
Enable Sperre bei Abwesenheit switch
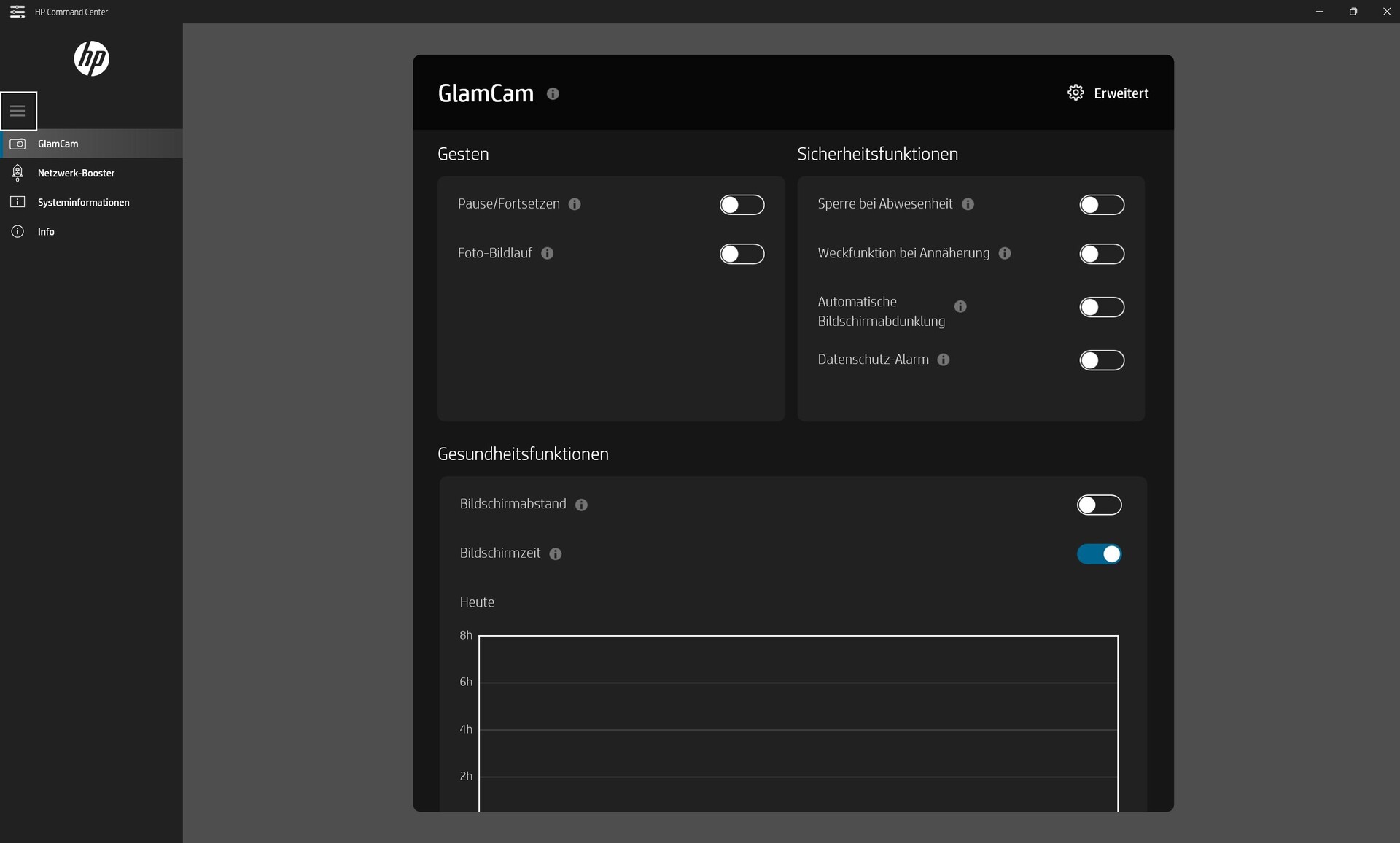(1101, 205)
